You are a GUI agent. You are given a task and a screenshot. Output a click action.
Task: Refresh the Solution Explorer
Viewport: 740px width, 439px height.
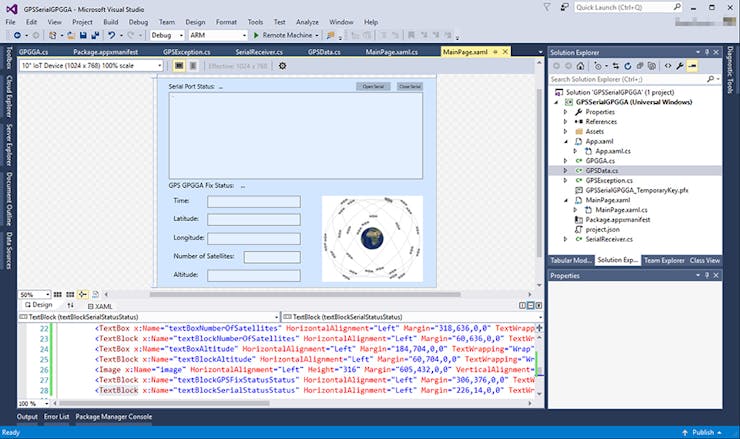tap(628, 66)
